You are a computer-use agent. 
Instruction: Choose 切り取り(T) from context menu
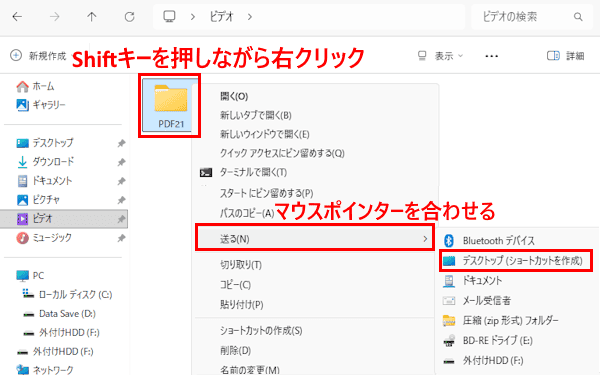pos(241,265)
